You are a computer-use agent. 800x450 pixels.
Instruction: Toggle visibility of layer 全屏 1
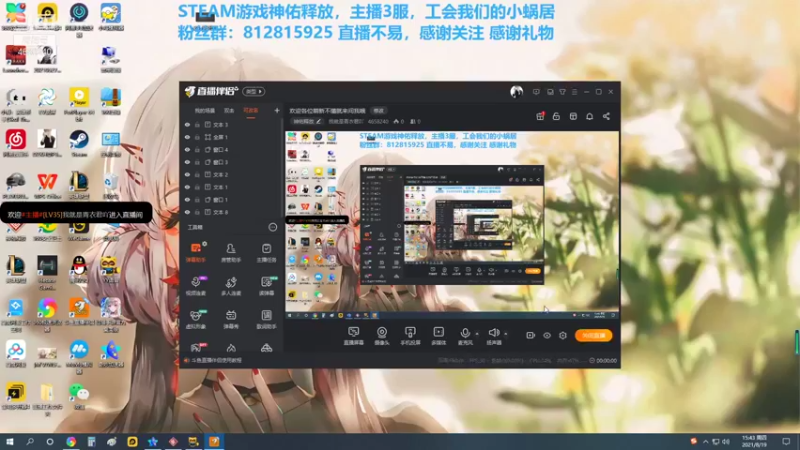point(187,137)
